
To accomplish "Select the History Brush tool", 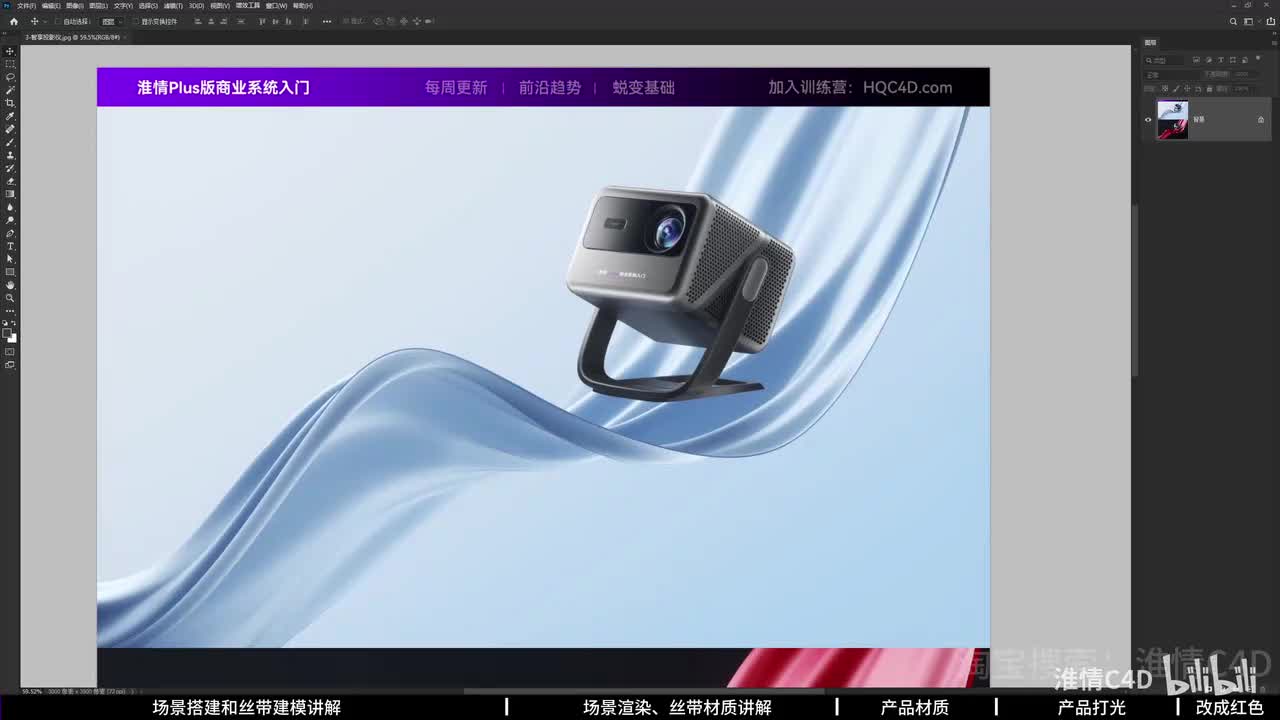I will point(10,168).
